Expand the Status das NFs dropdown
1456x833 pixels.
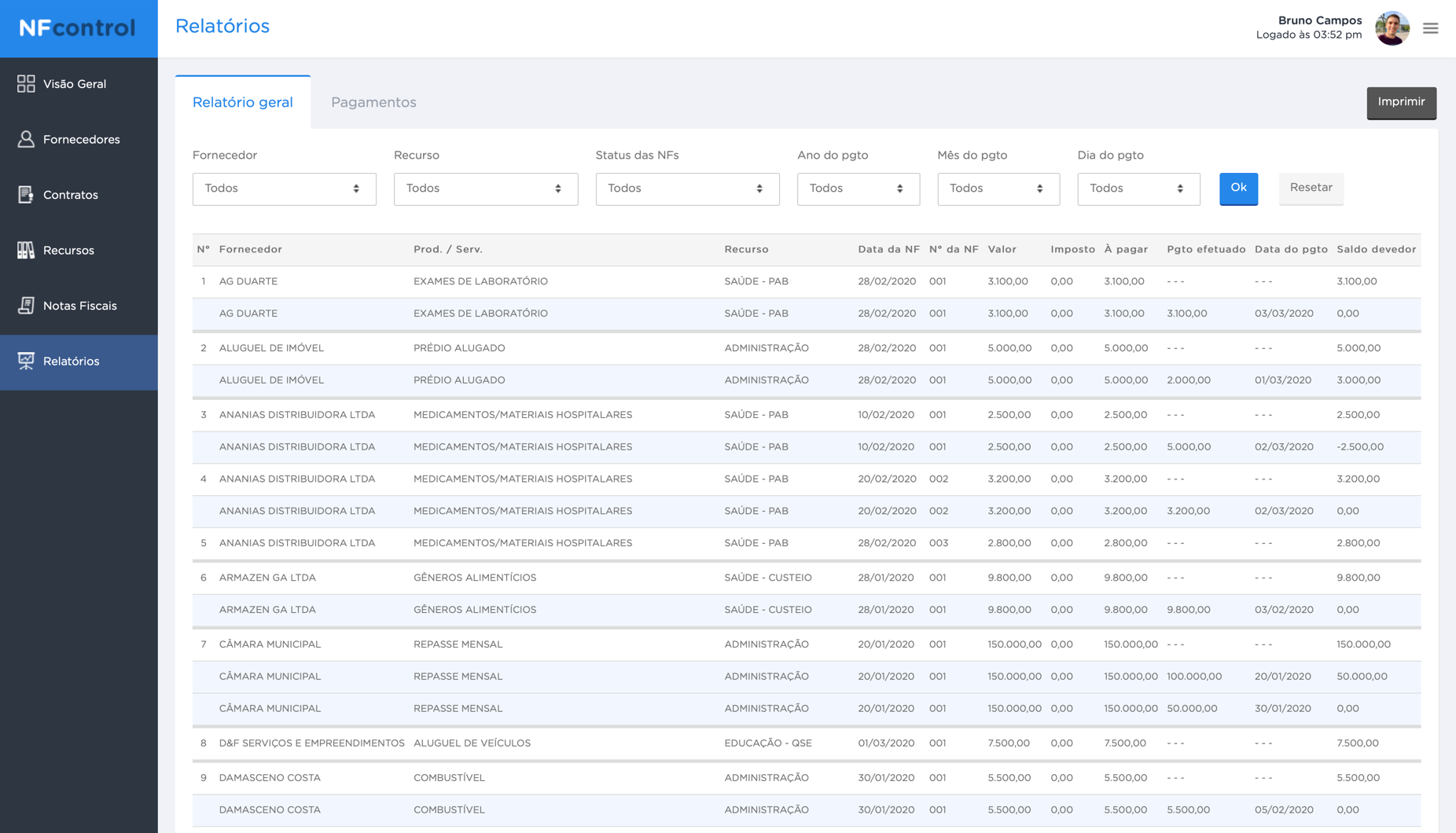[x=686, y=189]
